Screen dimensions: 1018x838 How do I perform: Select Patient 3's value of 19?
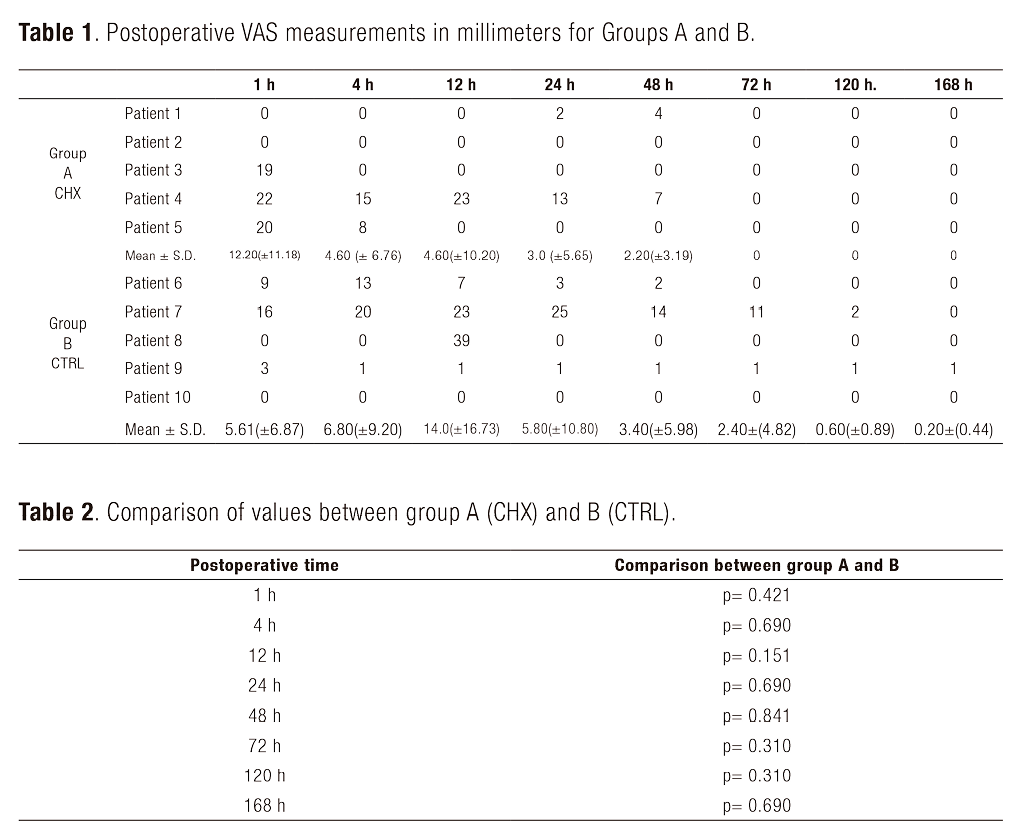[264, 170]
